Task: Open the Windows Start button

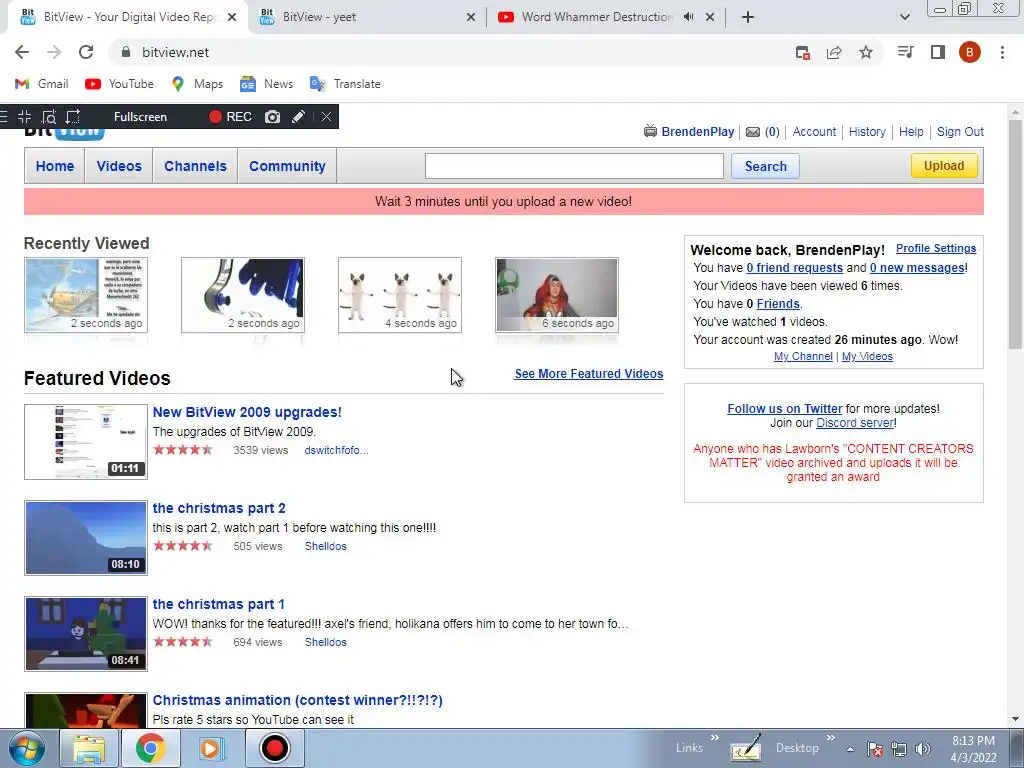Action: [x=27, y=748]
